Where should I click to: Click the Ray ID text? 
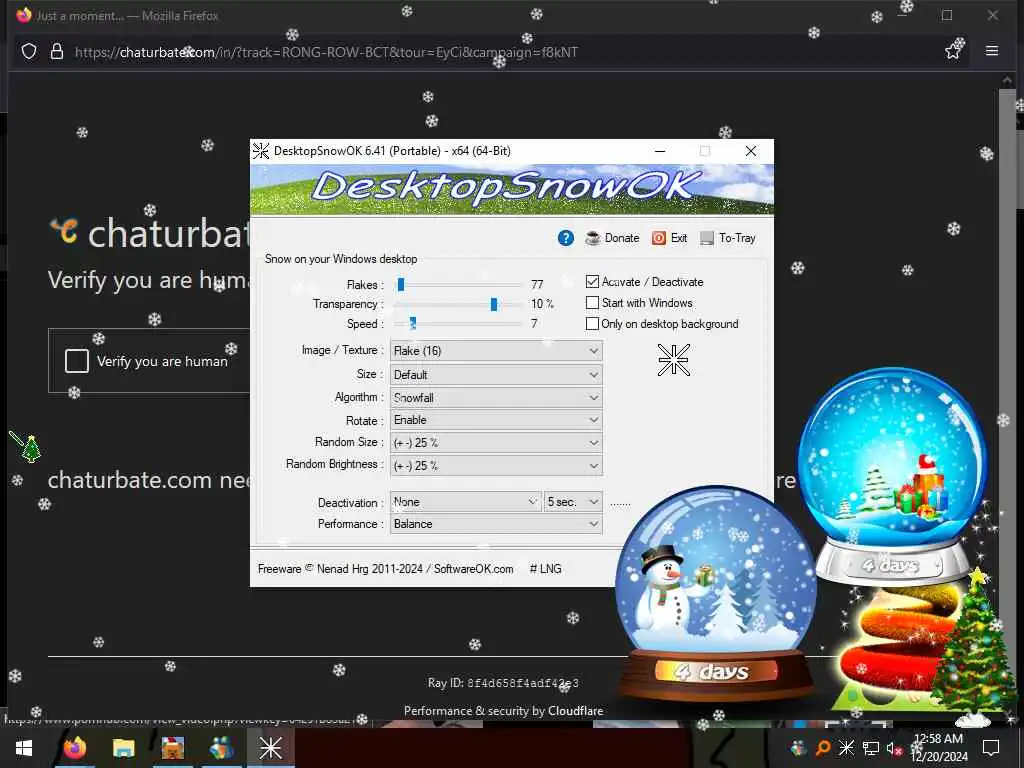click(x=503, y=682)
